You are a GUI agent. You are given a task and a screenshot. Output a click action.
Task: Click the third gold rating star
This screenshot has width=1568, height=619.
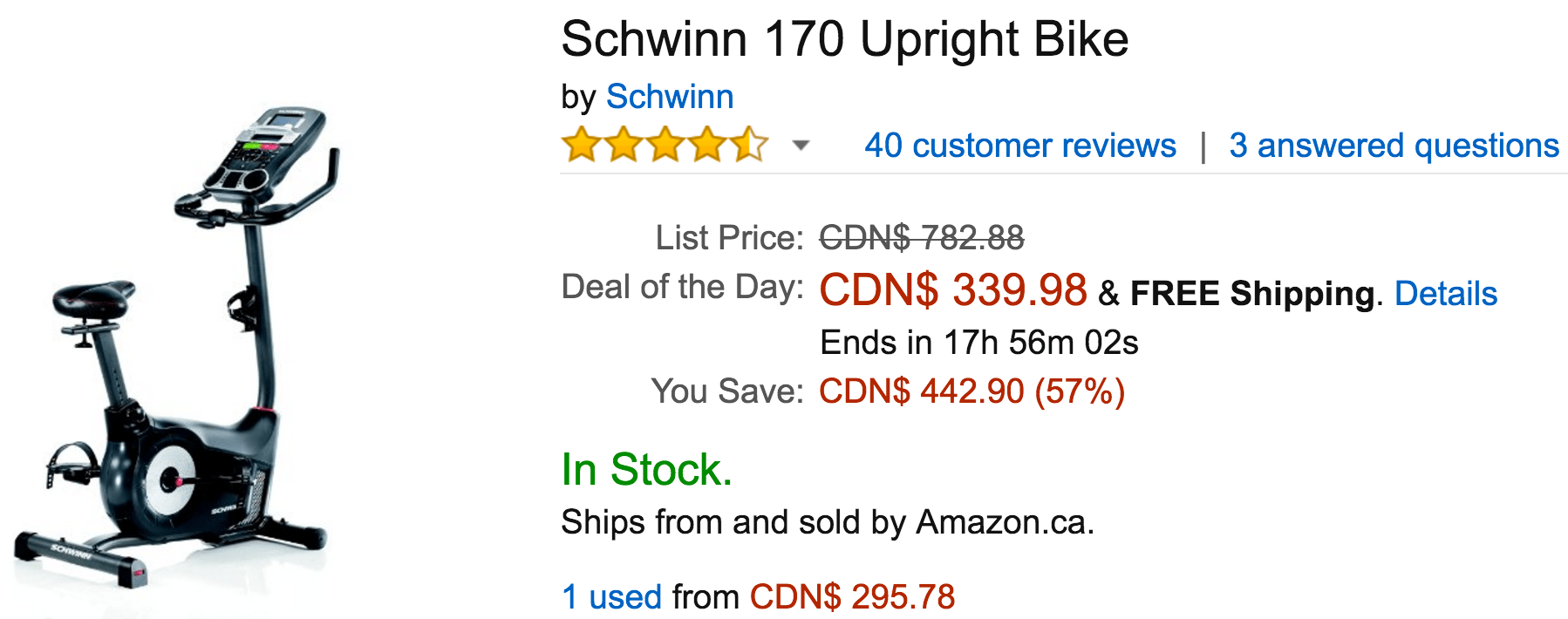pos(665,145)
